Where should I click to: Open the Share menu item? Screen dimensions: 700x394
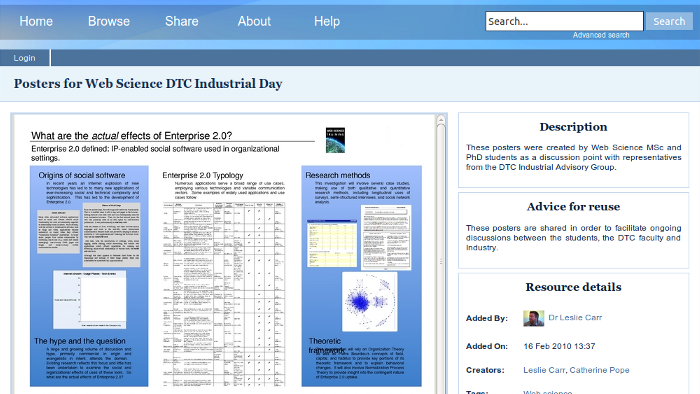tap(182, 21)
